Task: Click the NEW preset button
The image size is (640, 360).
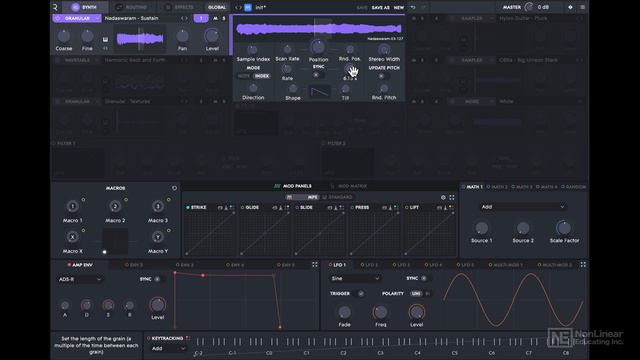Action: [x=399, y=7]
